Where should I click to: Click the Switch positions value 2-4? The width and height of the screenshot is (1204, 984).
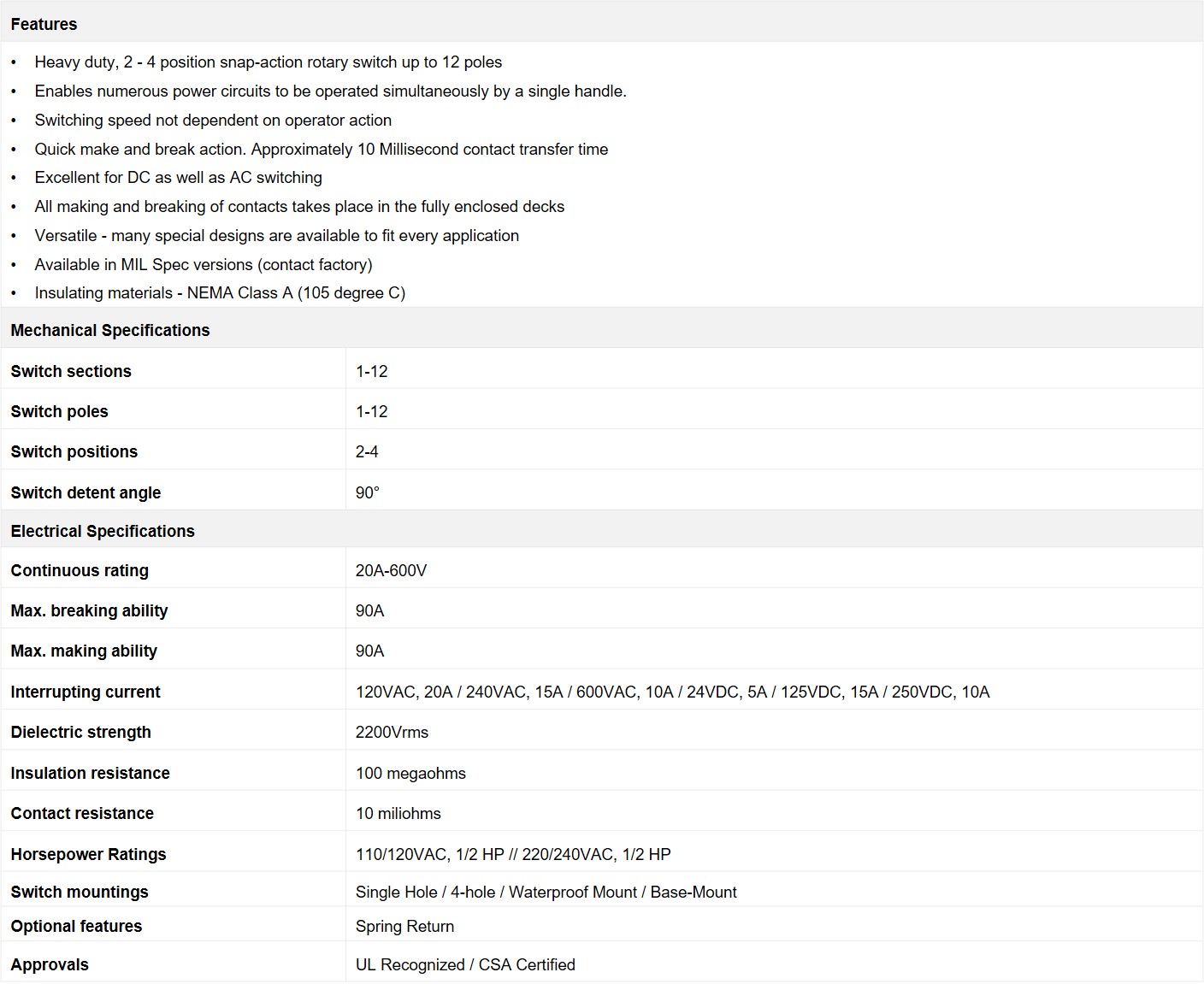coord(367,451)
